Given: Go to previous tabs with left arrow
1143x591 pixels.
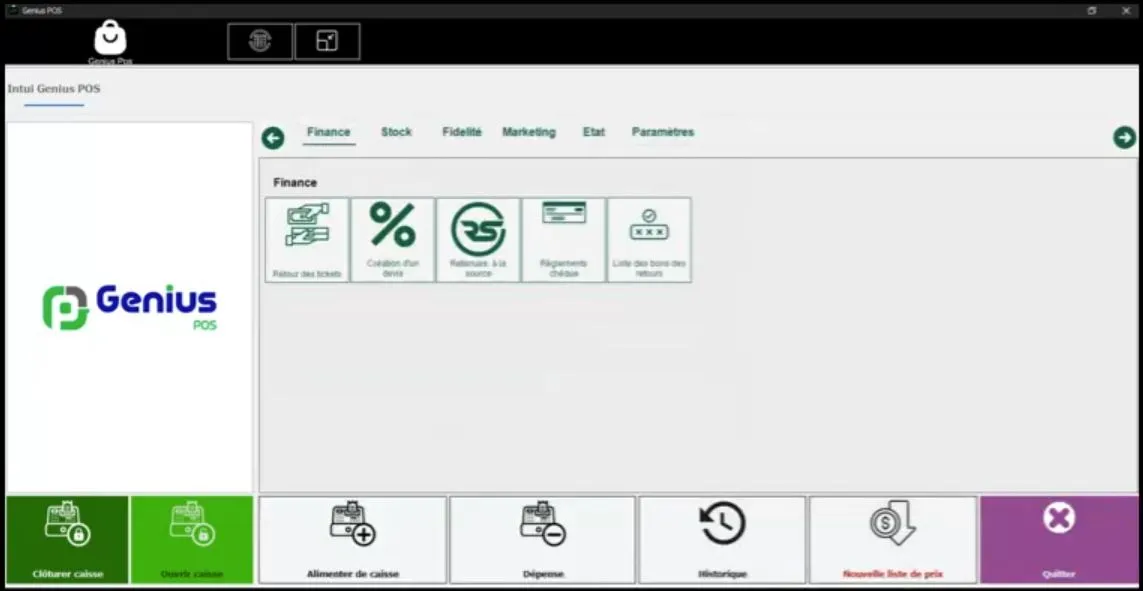Looking at the screenshot, I should point(273,138).
